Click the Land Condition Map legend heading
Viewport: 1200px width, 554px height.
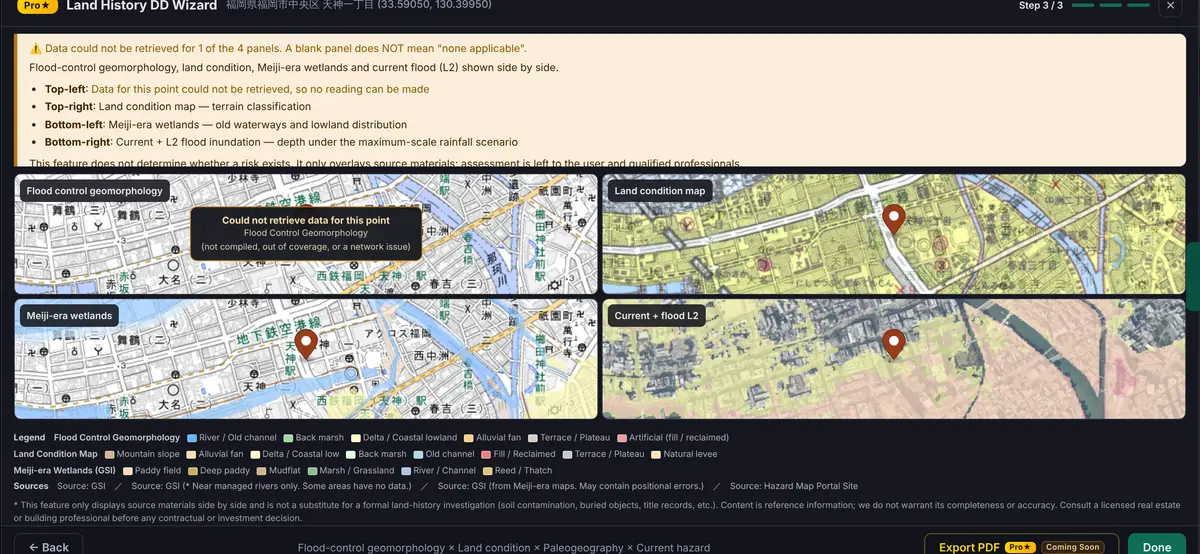click(56, 454)
